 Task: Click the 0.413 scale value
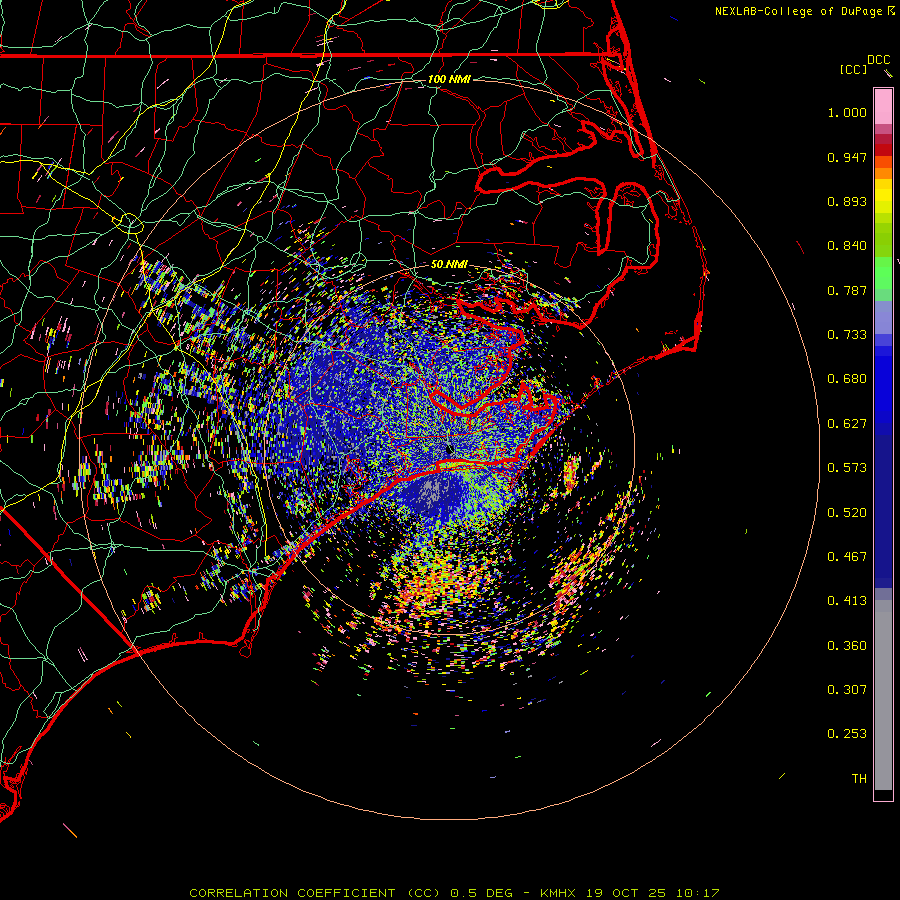click(847, 601)
